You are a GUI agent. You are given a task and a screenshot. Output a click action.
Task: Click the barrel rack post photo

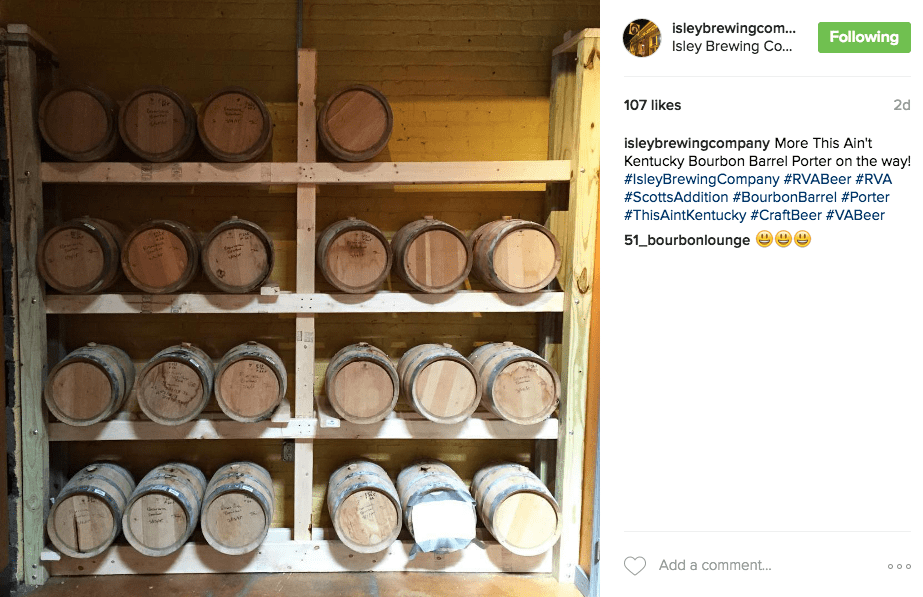[300, 298]
